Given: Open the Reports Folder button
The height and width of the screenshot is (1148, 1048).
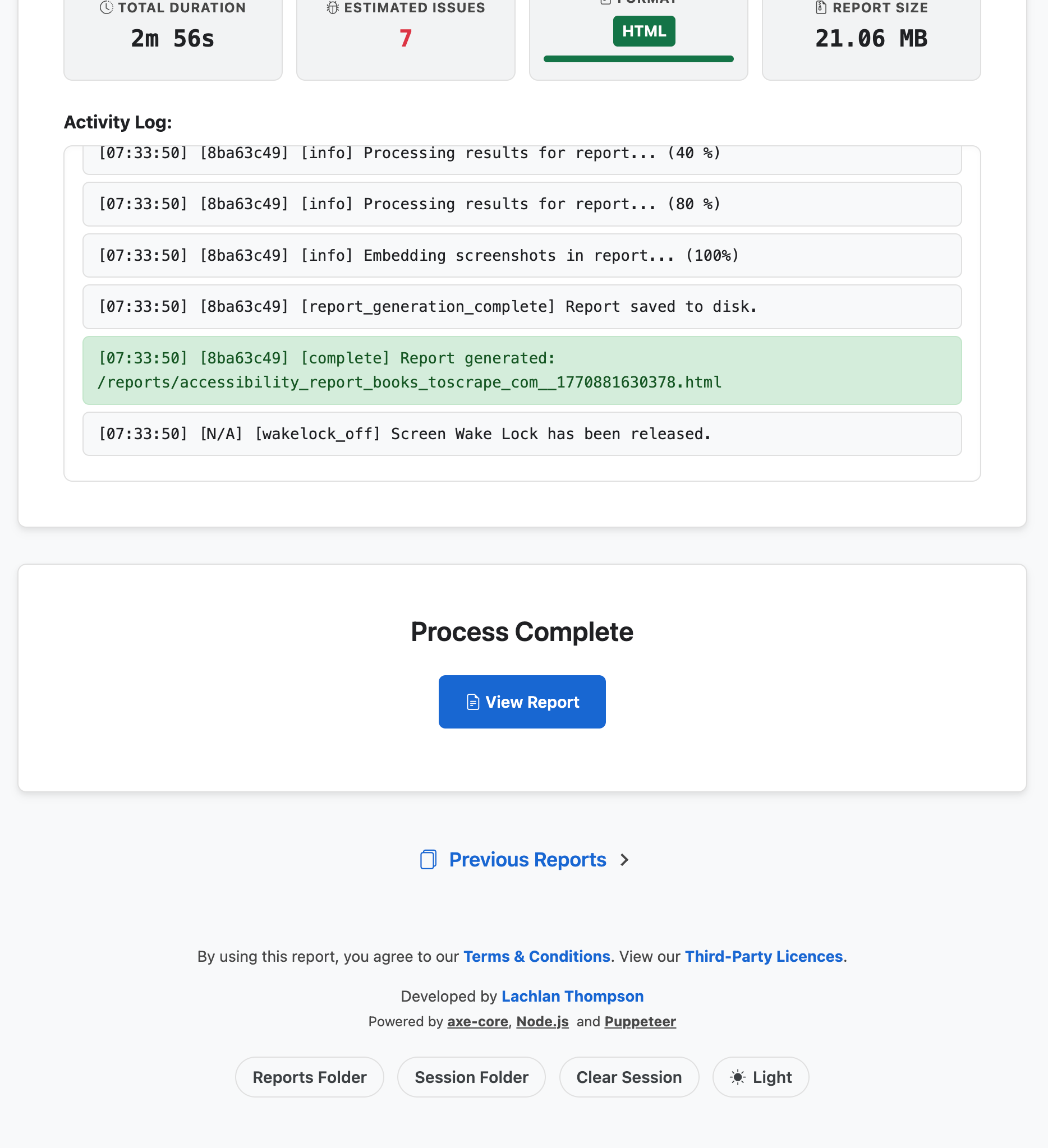Looking at the screenshot, I should tap(309, 1077).
